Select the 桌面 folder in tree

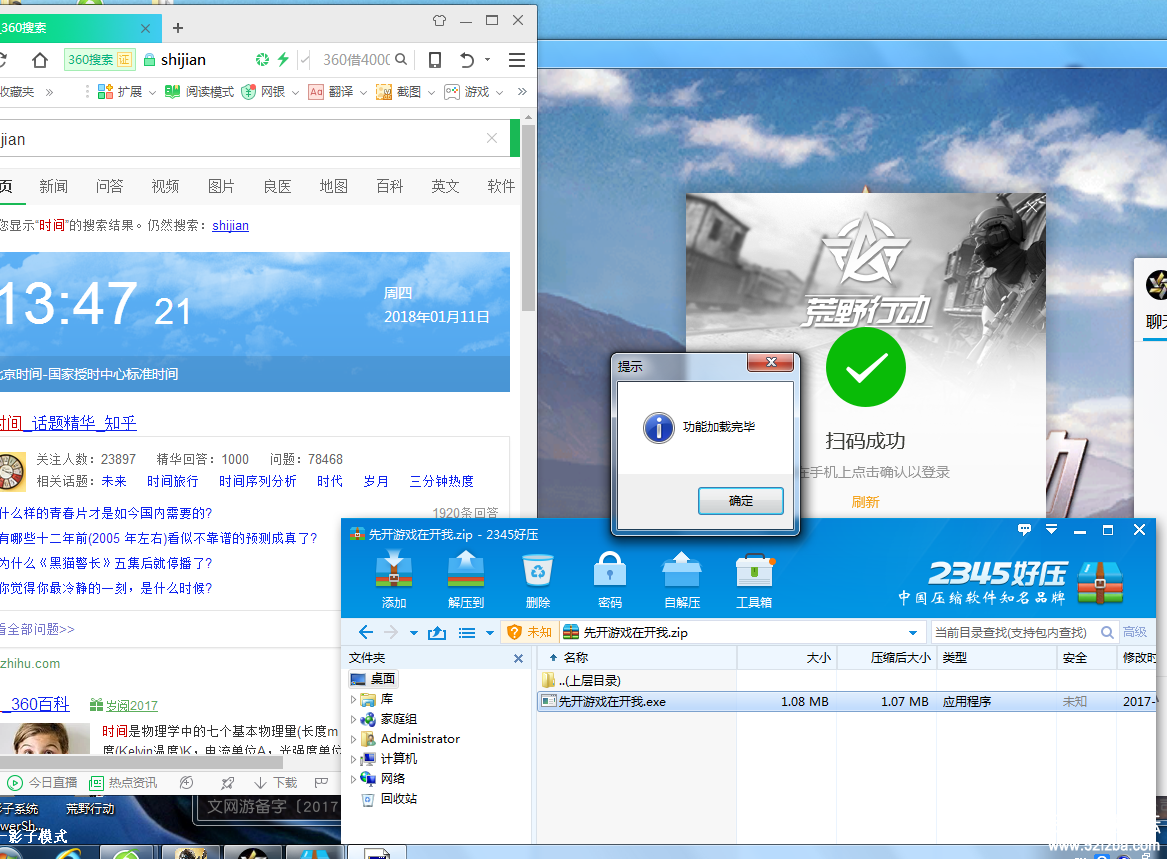click(x=374, y=679)
